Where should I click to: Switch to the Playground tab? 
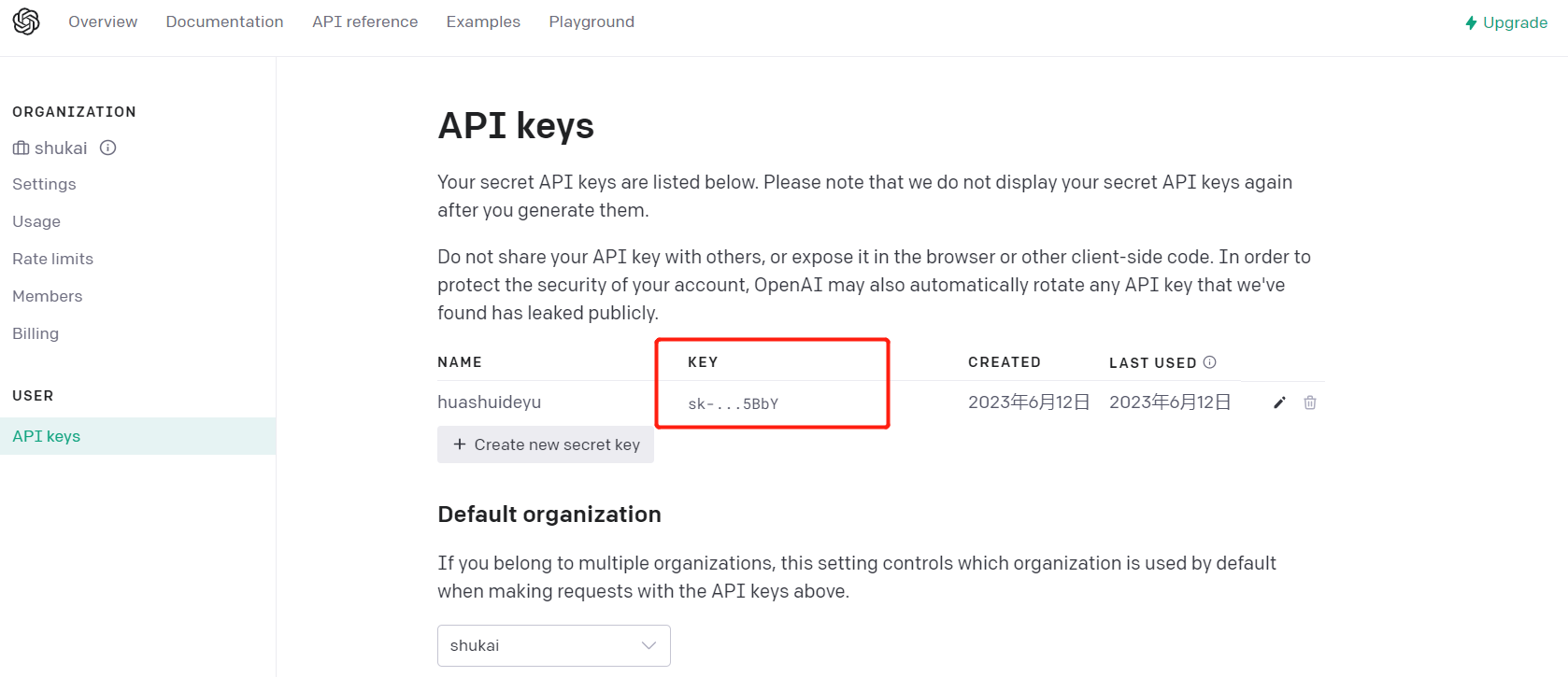tap(592, 21)
